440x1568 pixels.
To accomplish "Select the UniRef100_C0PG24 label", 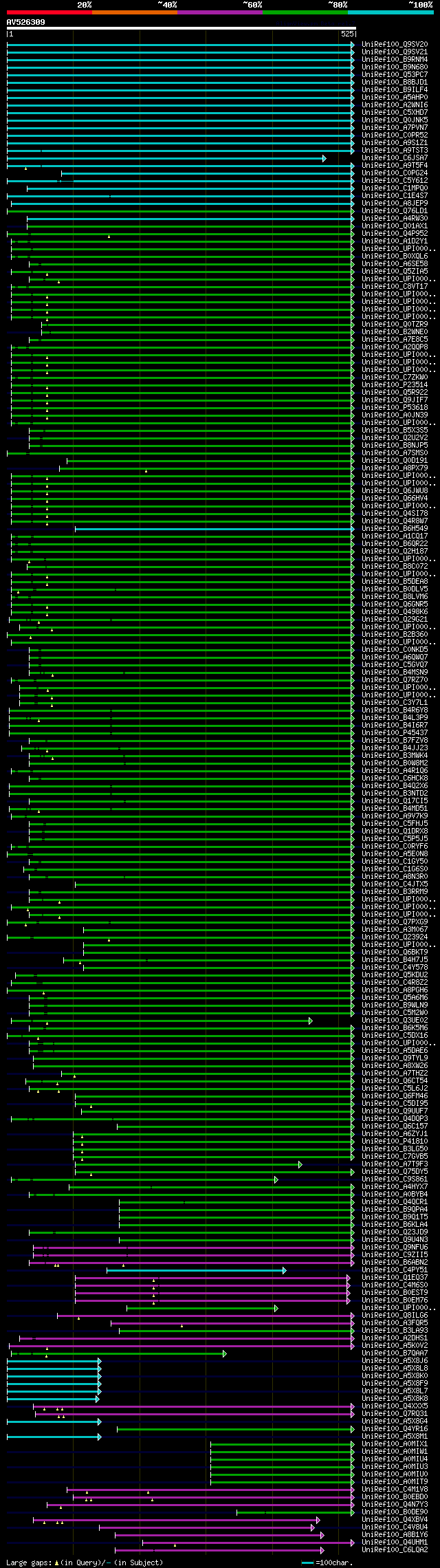I will [x=395, y=173].
